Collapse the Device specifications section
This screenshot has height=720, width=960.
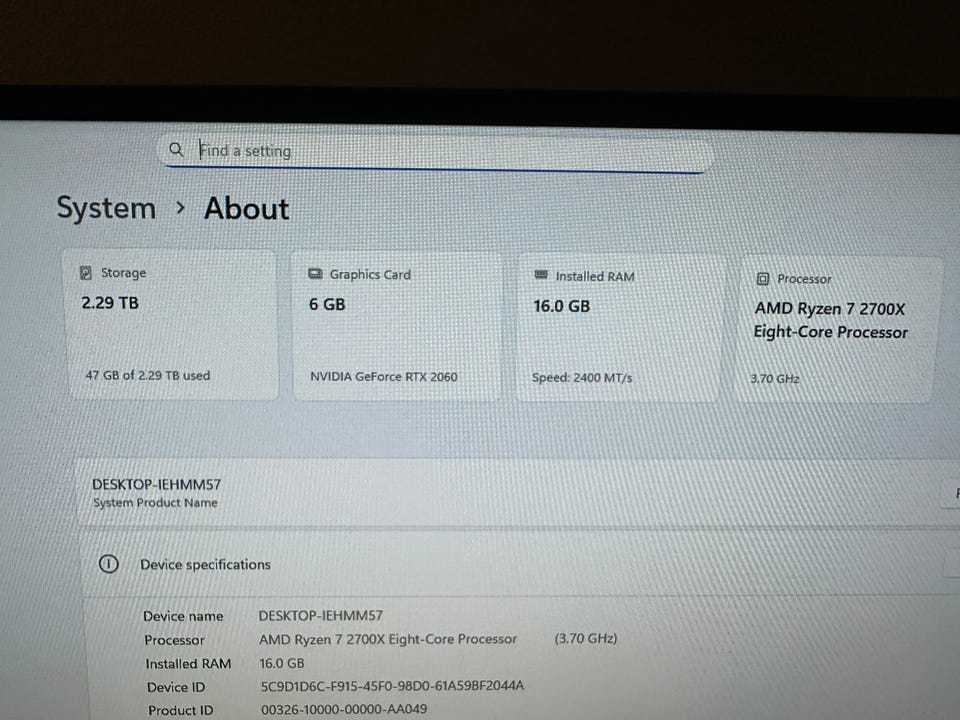pyautogui.click(x=520, y=564)
